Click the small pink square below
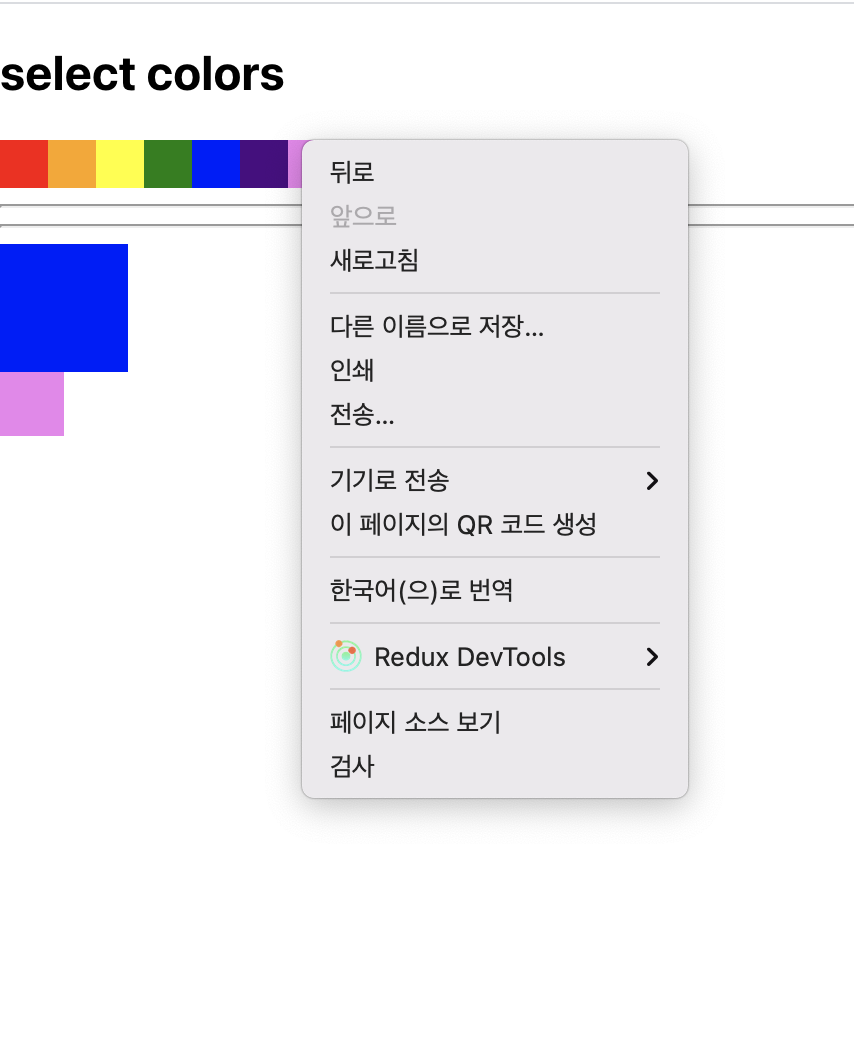The height and width of the screenshot is (1056, 854). (x=32, y=403)
